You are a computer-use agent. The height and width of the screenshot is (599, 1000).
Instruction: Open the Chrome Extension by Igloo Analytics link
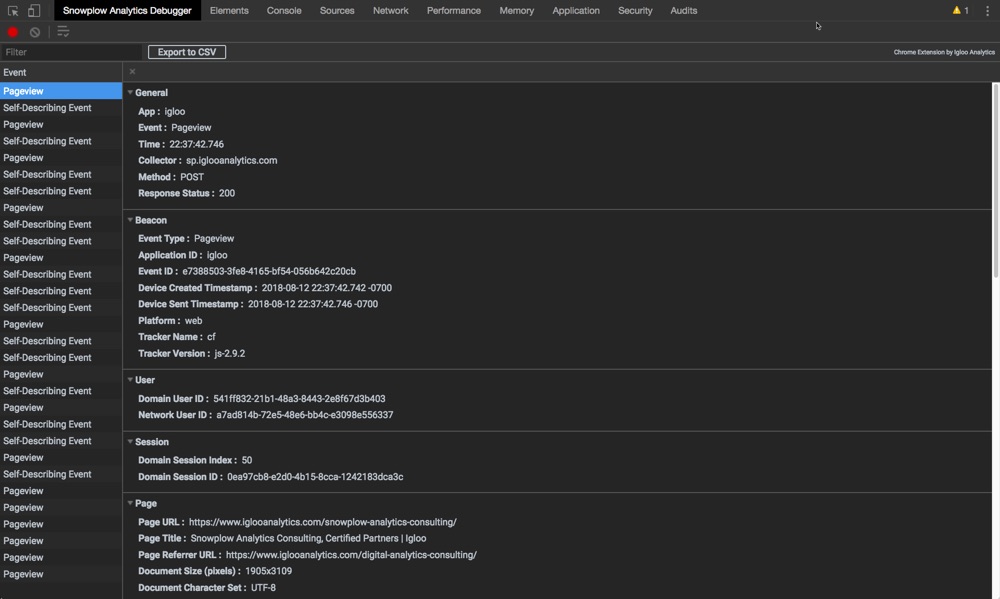944,52
